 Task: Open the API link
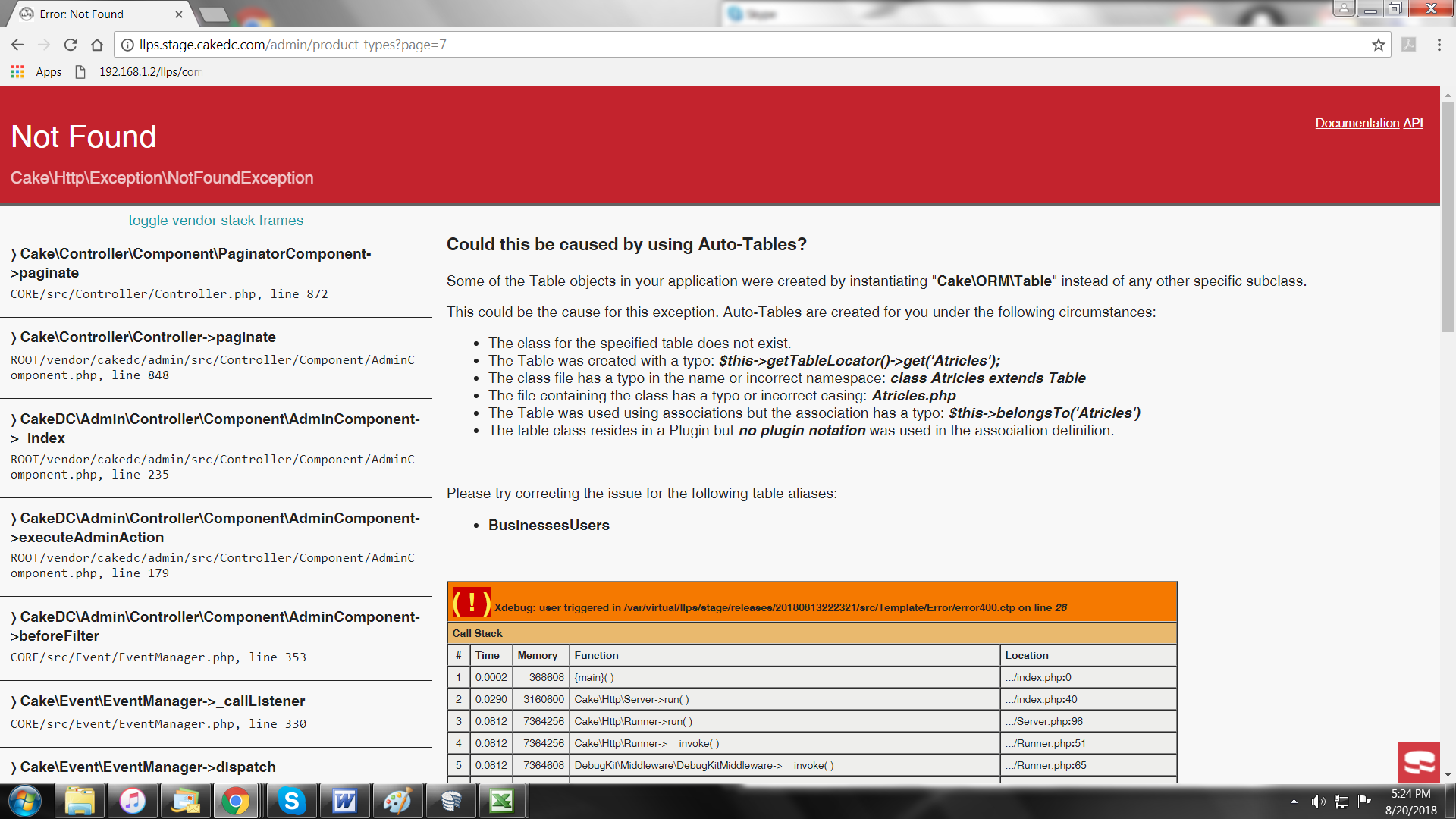[x=1413, y=123]
